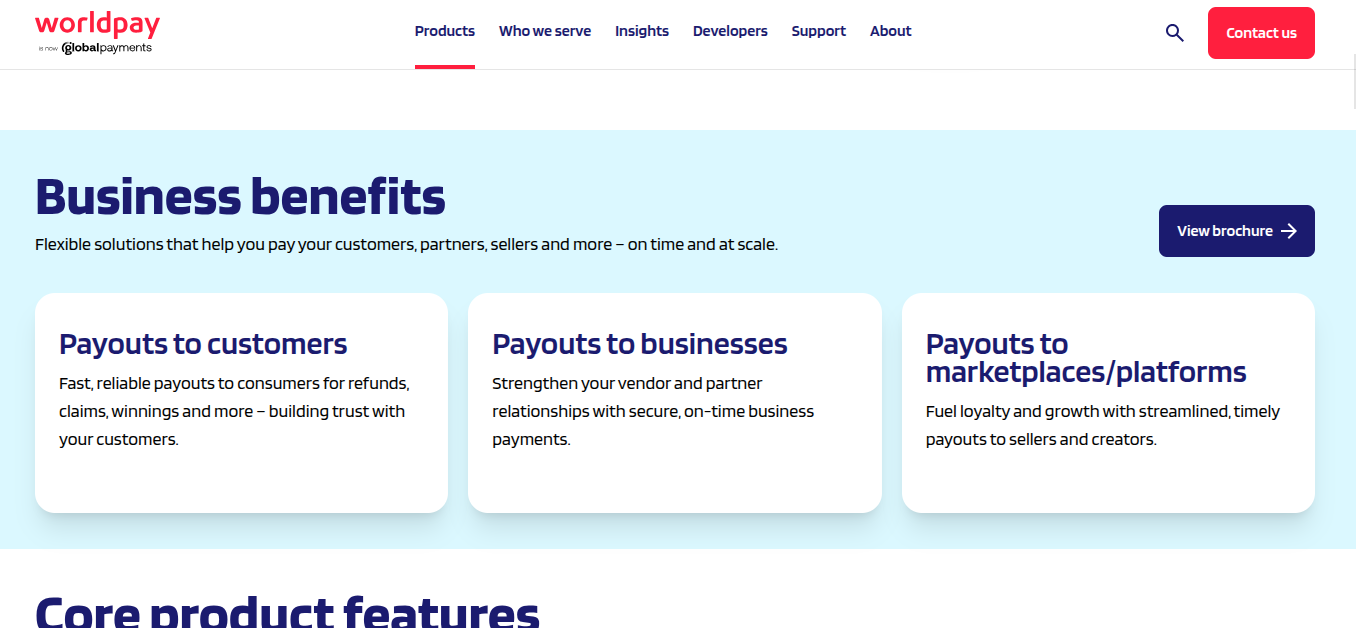Click the red Contact us button
The image size is (1356, 628).
(1261, 33)
